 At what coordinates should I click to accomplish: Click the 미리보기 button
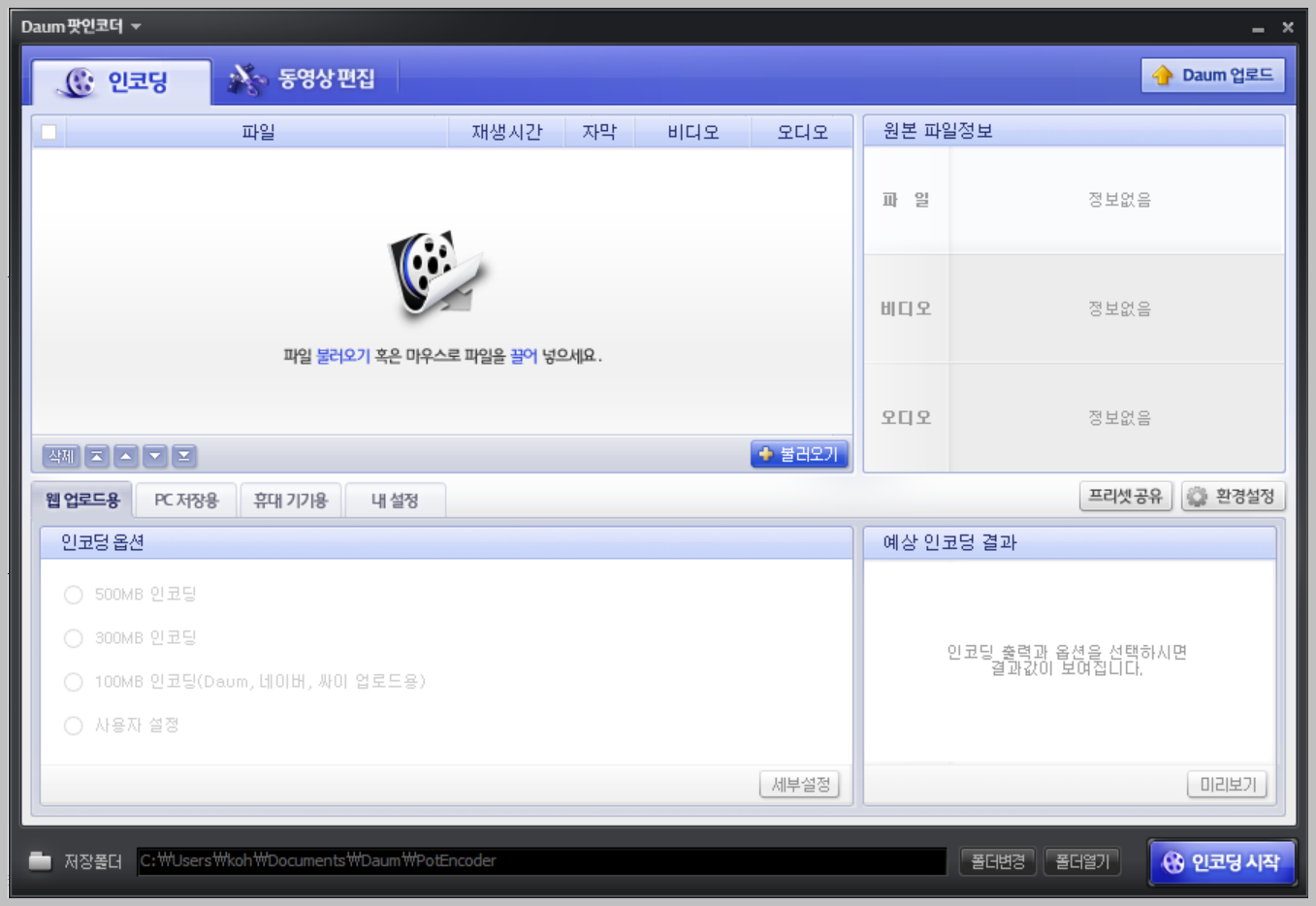click(1227, 785)
